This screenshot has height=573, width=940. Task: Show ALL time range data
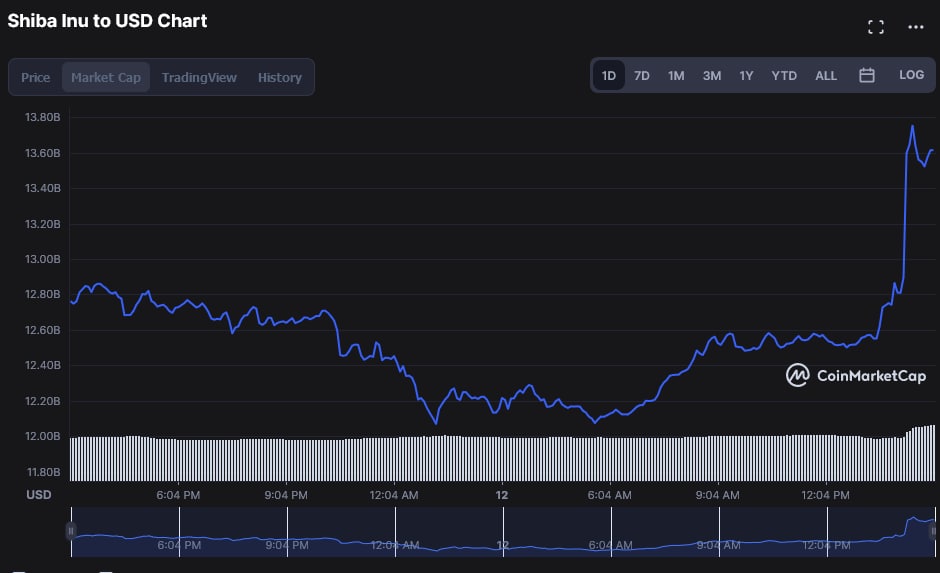point(826,75)
